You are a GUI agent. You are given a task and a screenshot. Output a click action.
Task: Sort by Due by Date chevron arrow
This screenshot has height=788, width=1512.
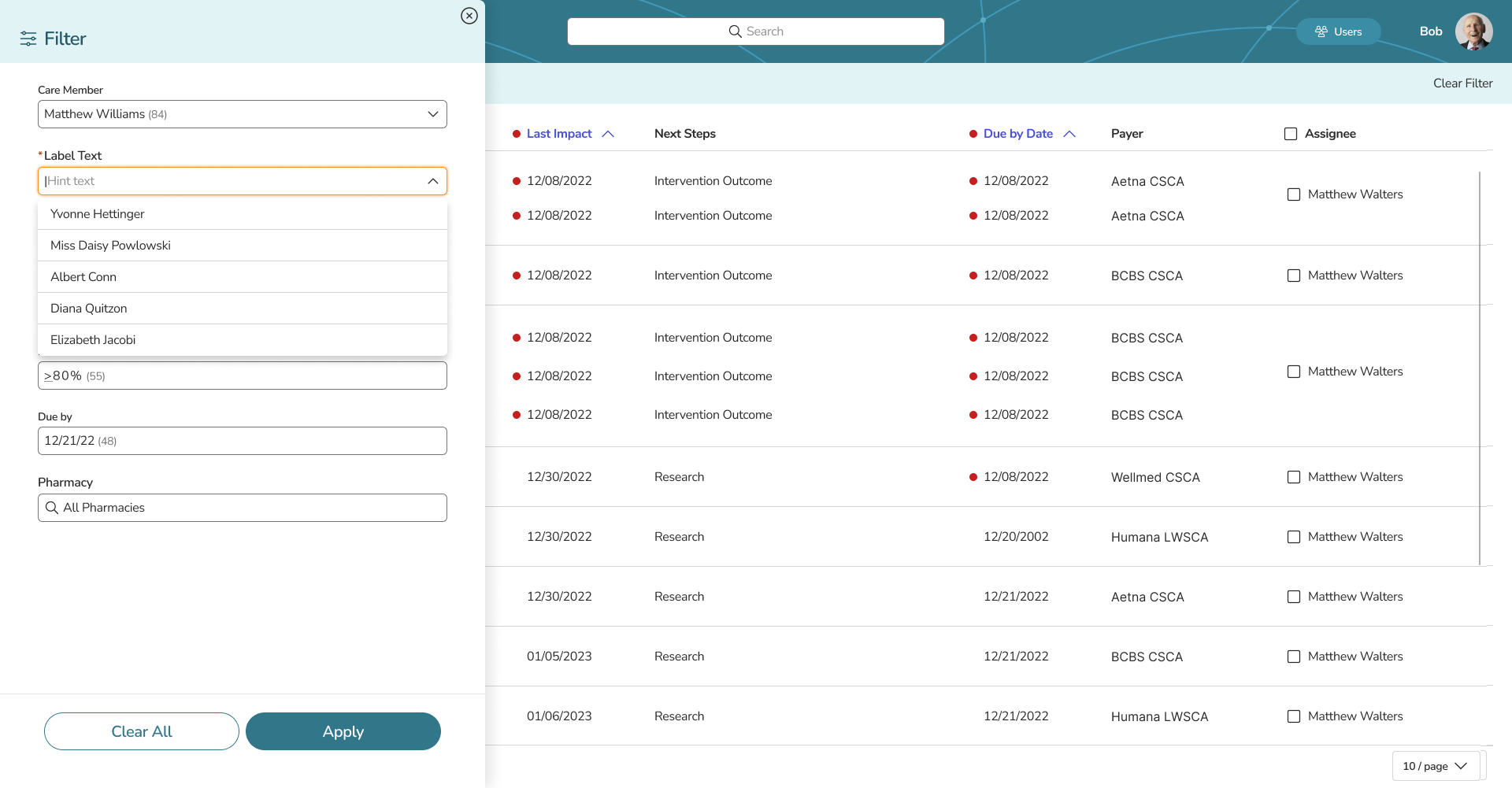click(x=1069, y=134)
